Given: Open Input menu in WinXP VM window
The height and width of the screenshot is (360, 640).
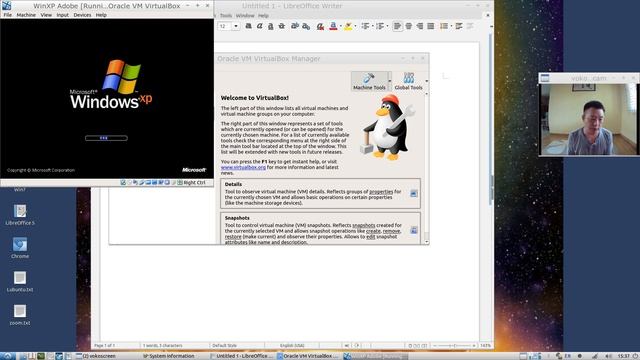Looking at the screenshot, I should [x=62, y=15].
